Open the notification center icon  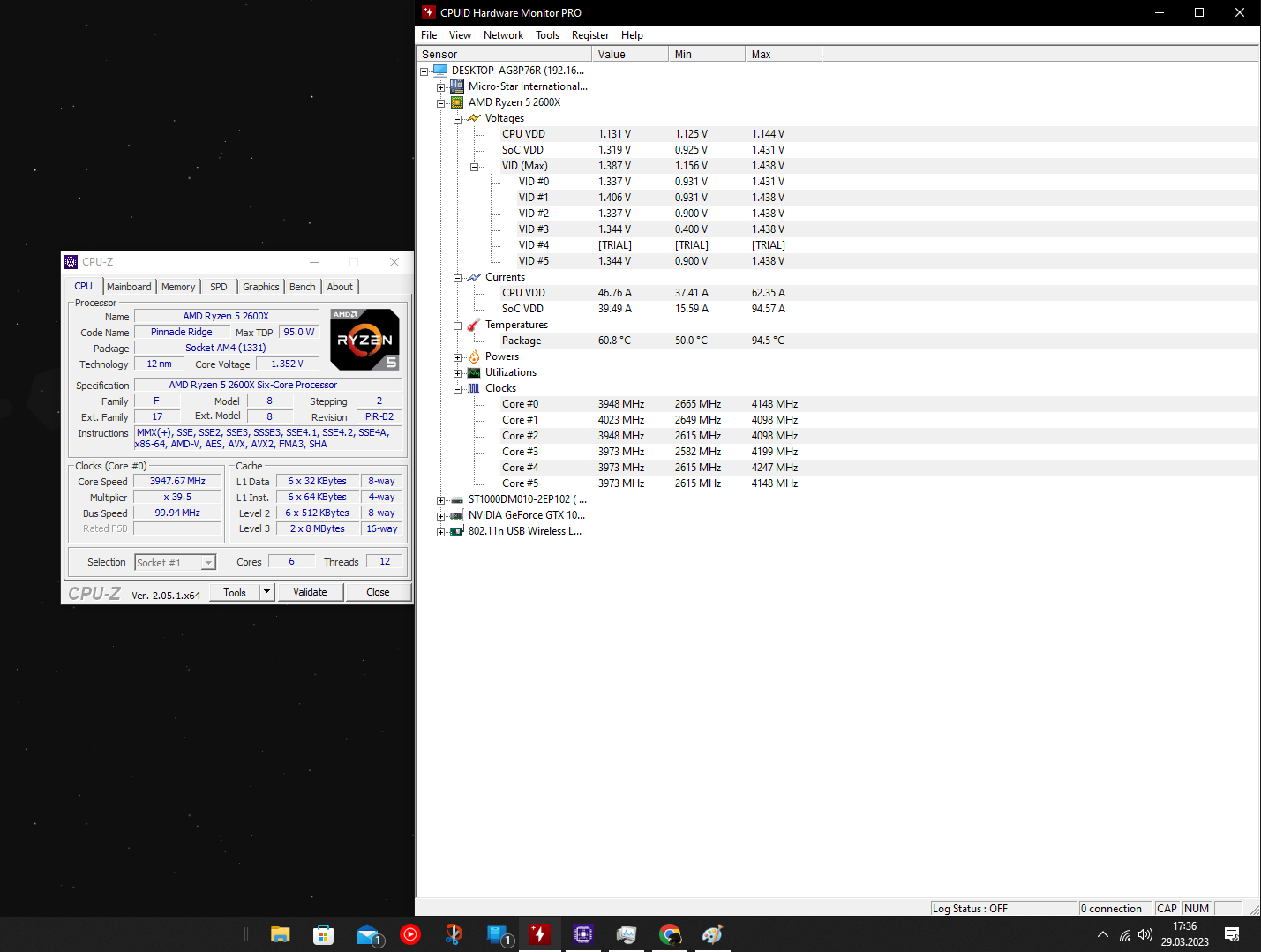[x=1233, y=934]
